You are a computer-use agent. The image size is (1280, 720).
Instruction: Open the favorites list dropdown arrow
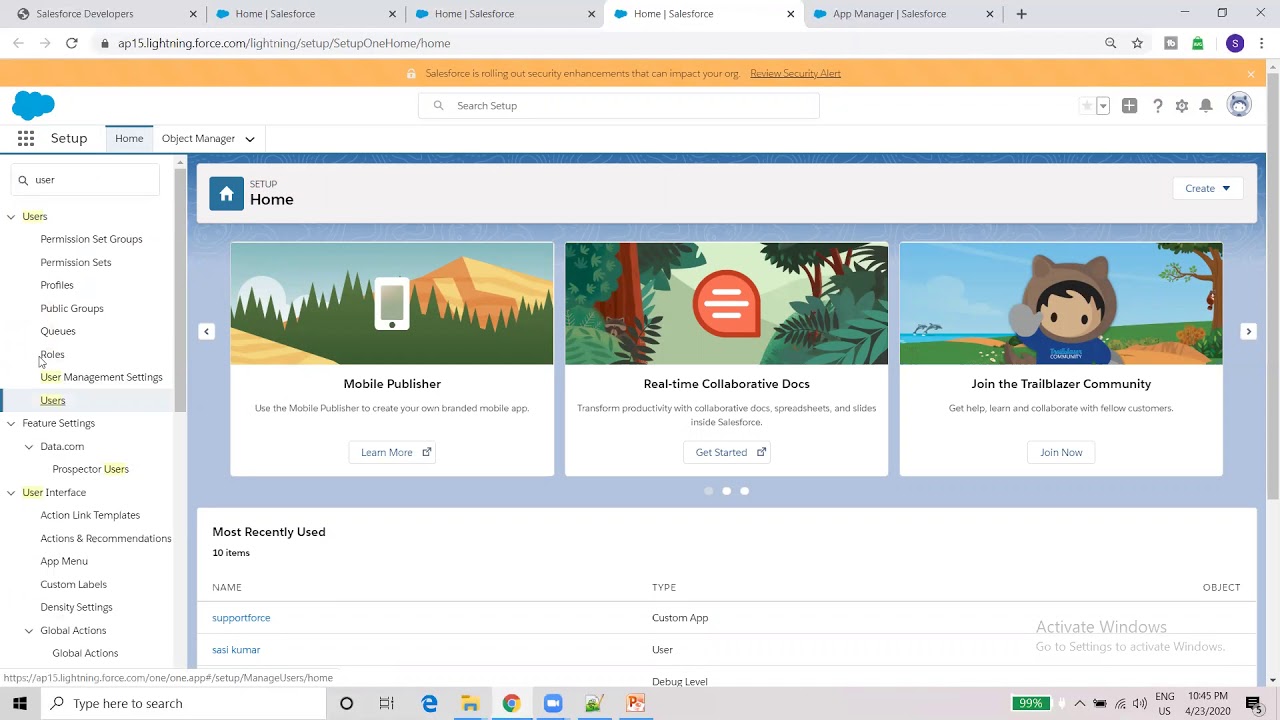pos(1103,106)
